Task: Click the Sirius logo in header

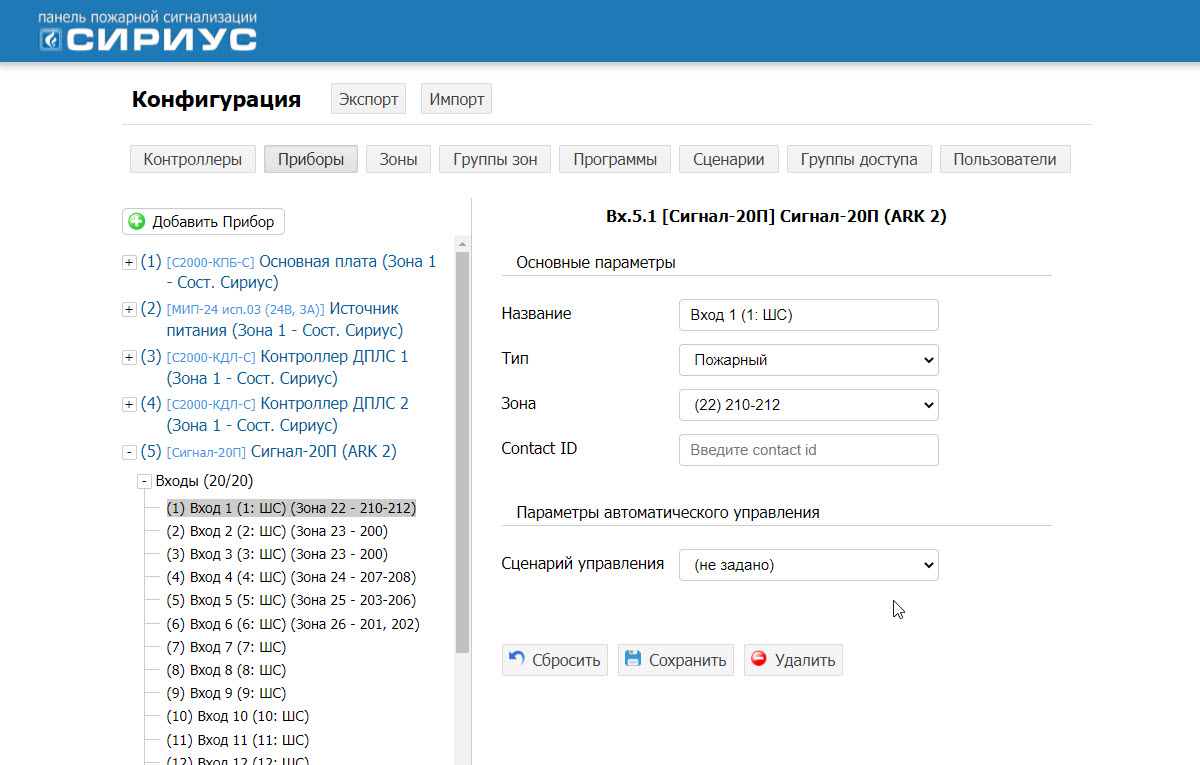Action: point(147,32)
